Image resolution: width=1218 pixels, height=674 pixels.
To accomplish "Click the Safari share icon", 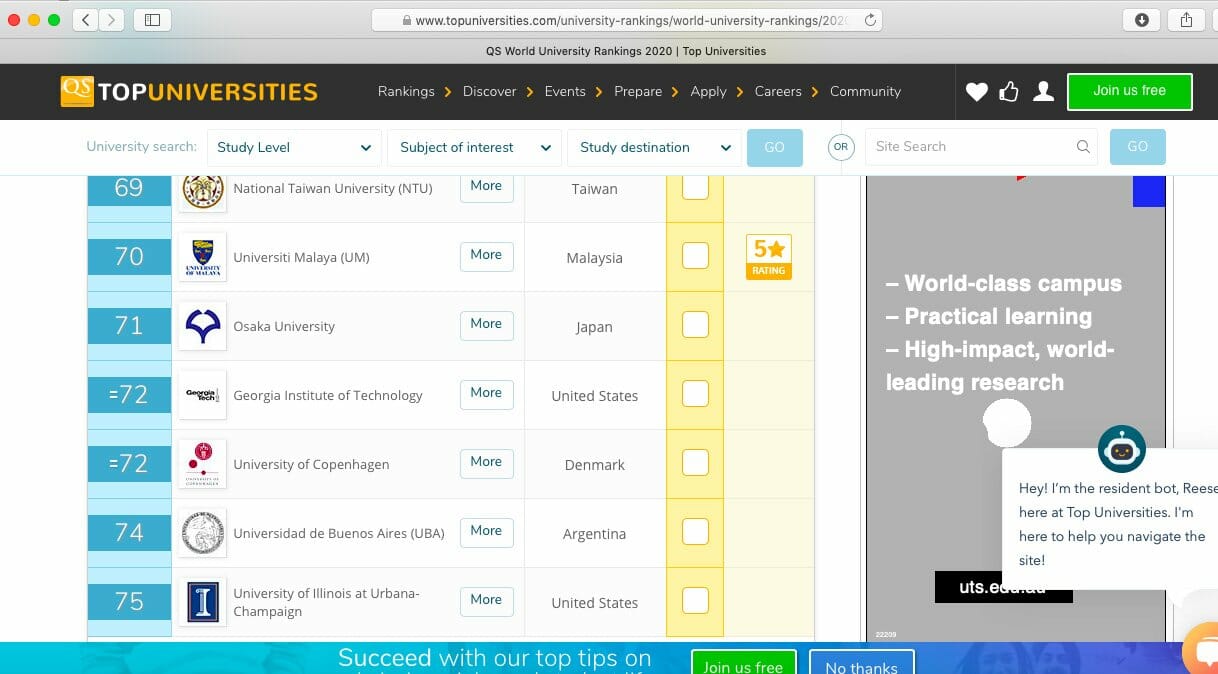I will 1187,20.
